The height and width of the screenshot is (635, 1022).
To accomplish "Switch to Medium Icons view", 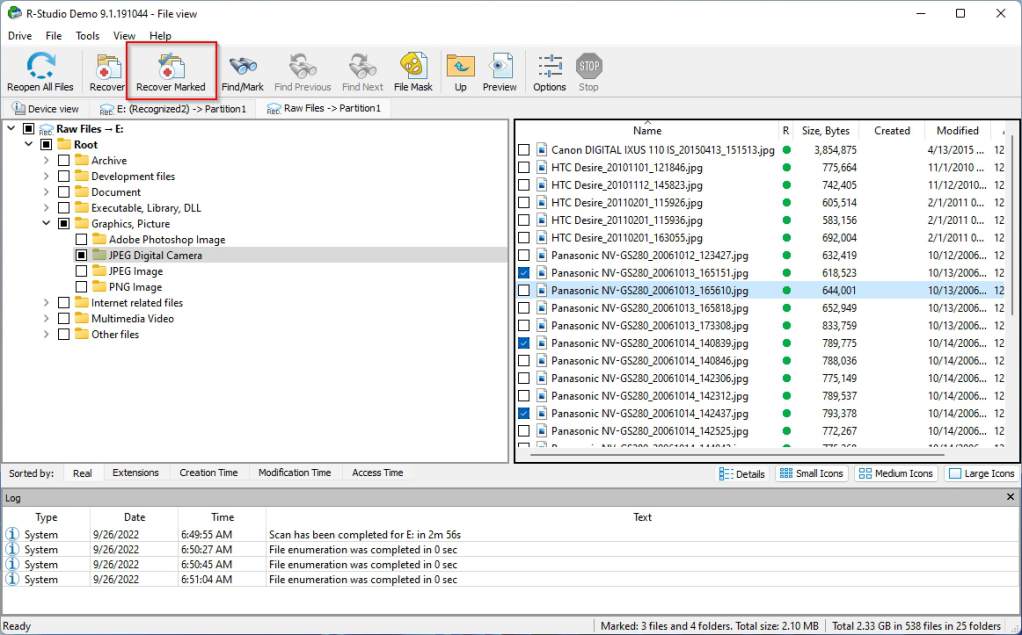I will click(x=896, y=473).
